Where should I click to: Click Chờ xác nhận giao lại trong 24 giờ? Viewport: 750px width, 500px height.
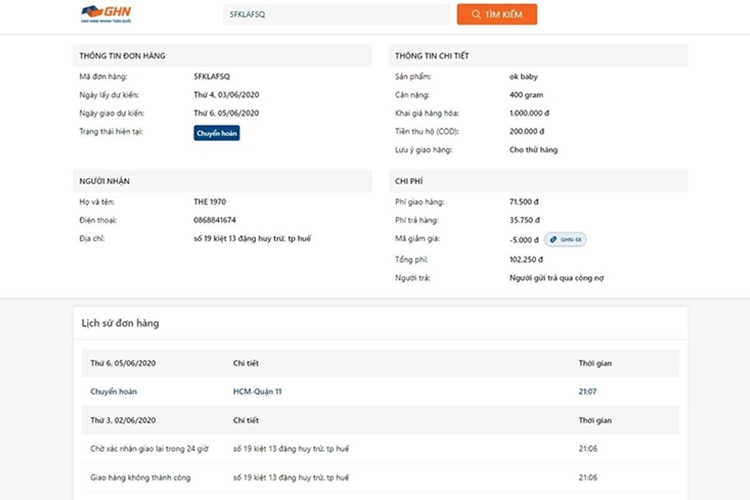point(149,449)
